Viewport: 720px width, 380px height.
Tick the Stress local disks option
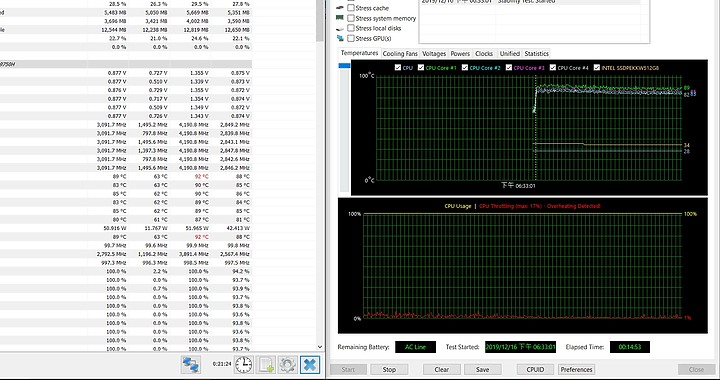(x=351, y=28)
